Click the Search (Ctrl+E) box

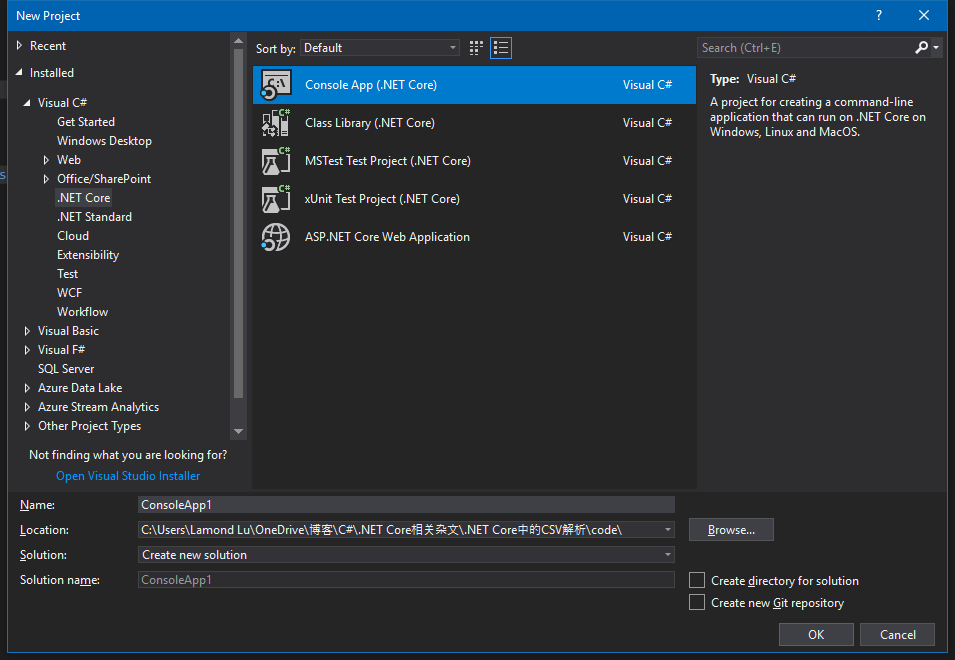pyautogui.click(x=805, y=47)
